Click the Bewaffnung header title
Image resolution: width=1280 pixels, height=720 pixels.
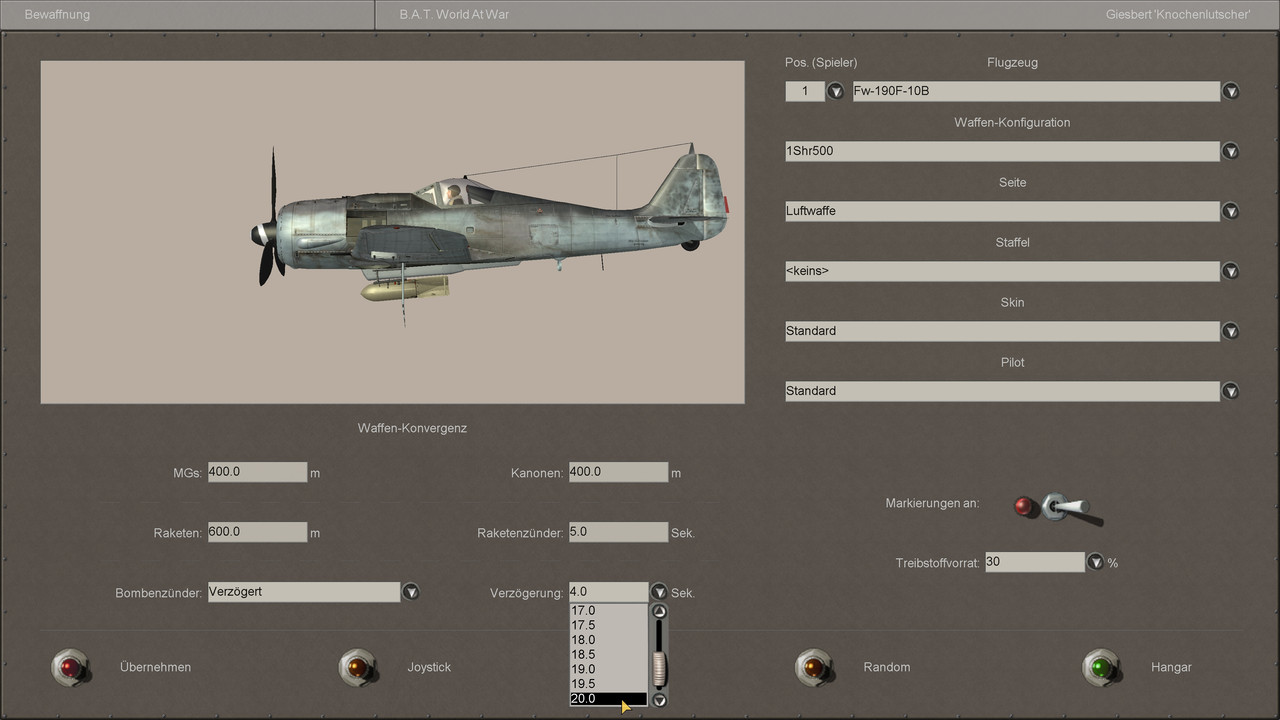tap(57, 15)
